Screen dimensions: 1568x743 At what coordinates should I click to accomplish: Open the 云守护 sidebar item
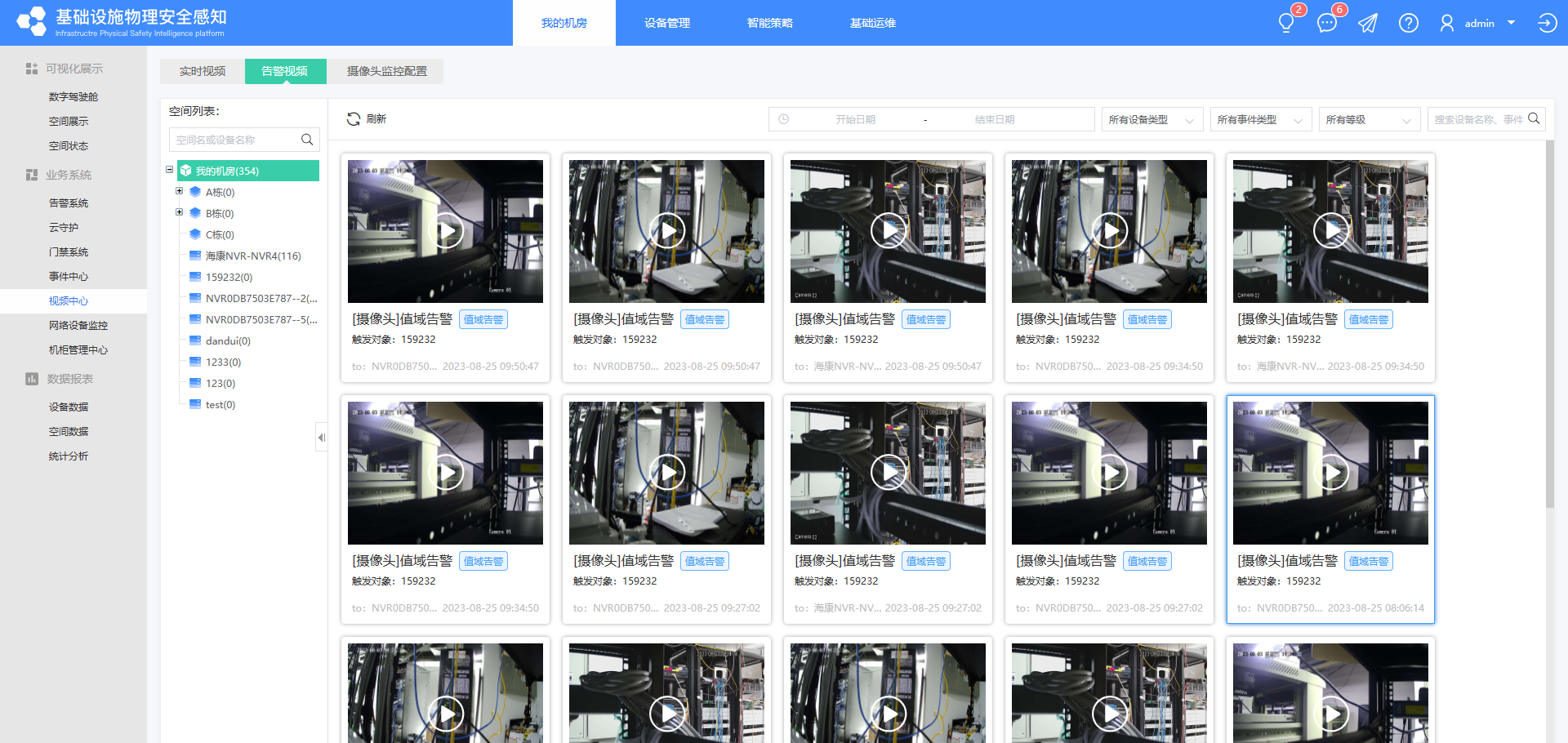(x=64, y=227)
